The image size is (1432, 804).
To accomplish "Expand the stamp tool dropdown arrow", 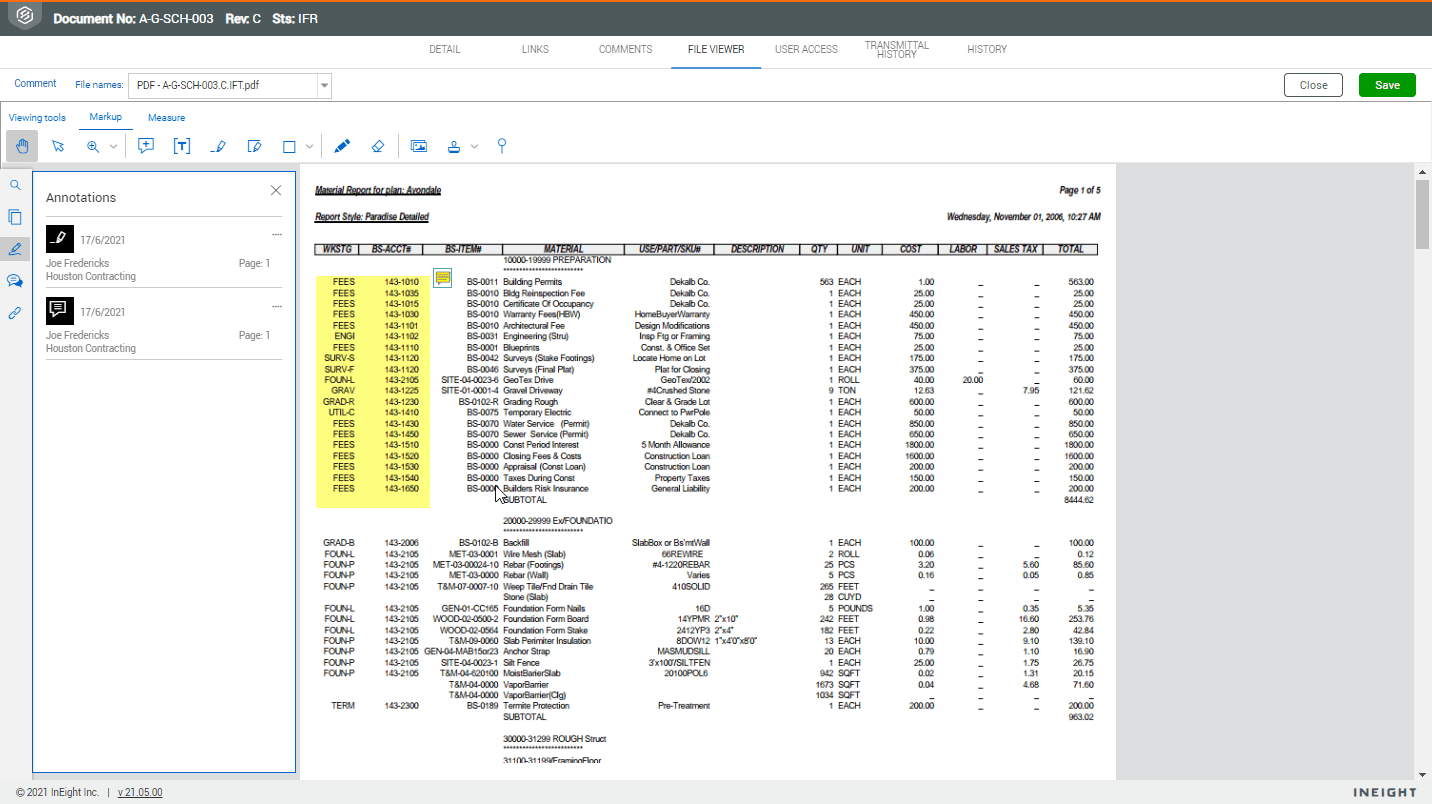I will pos(474,147).
